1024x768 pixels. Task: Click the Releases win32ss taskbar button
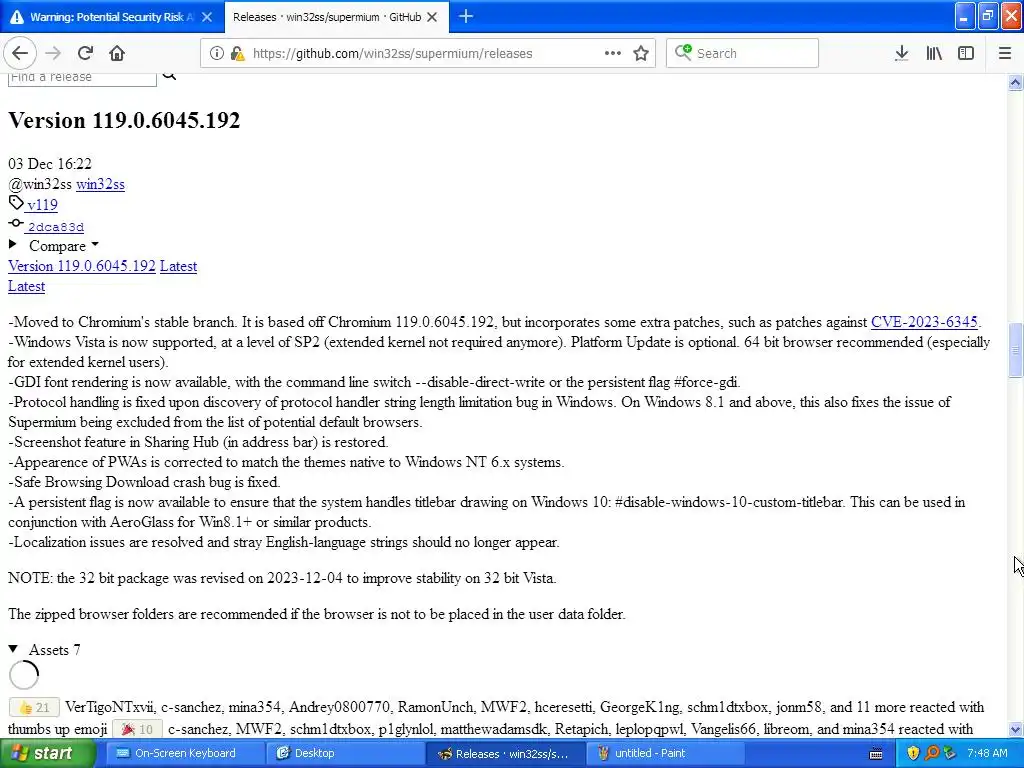(505, 753)
